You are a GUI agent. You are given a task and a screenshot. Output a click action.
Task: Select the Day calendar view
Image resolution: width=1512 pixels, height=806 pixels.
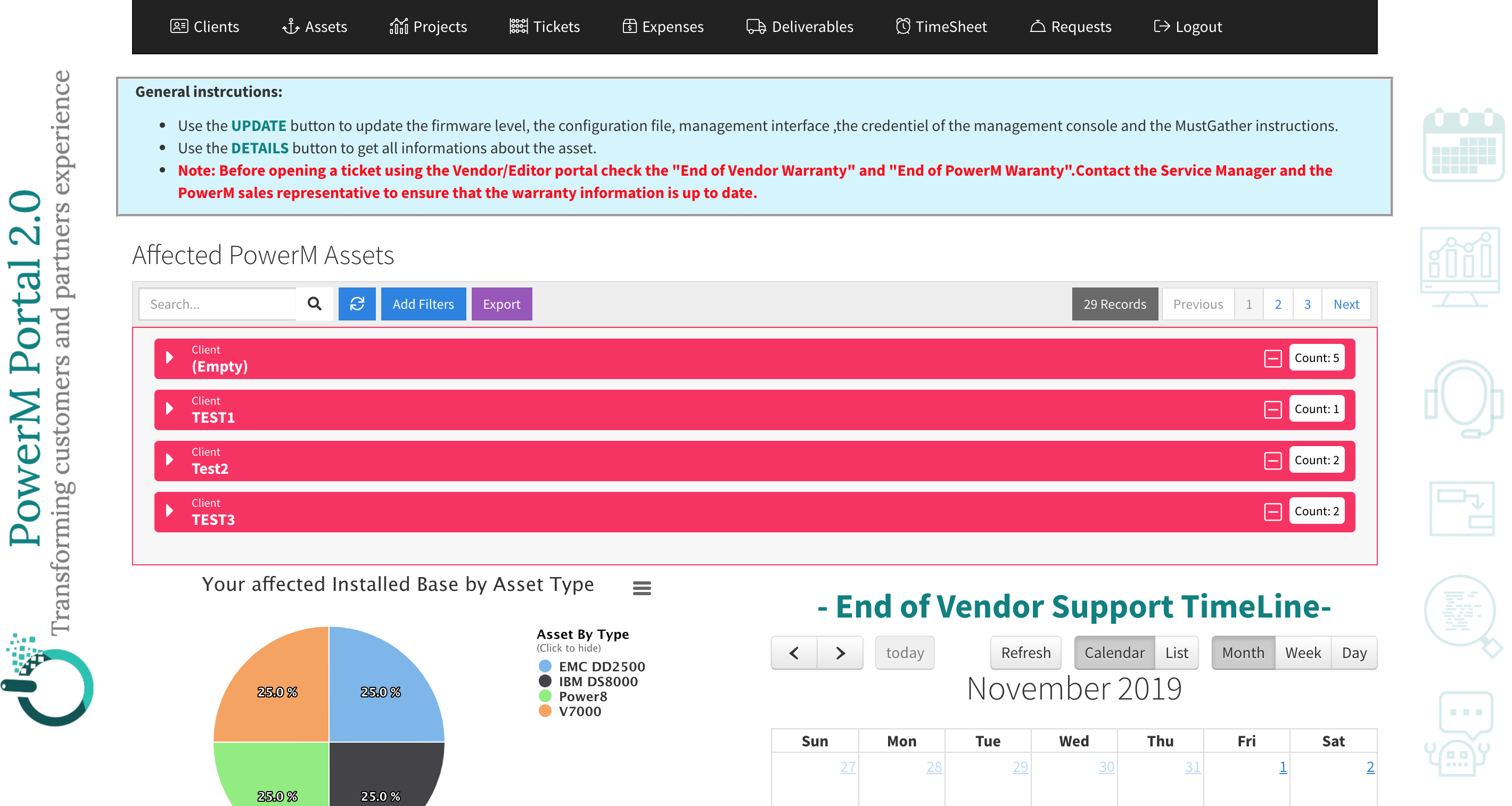(1354, 652)
